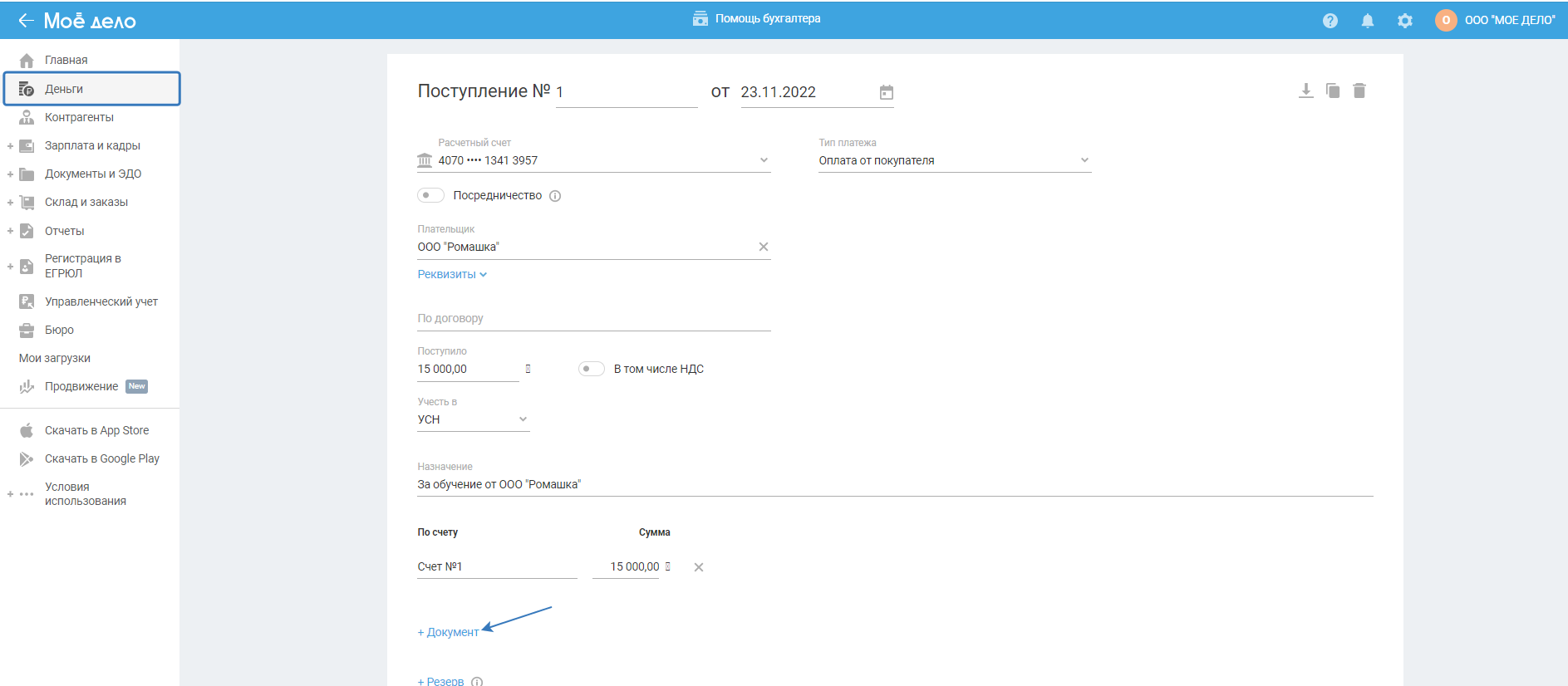
Task: Toggle the Посредничество switch
Action: pyautogui.click(x=430, y=196)
